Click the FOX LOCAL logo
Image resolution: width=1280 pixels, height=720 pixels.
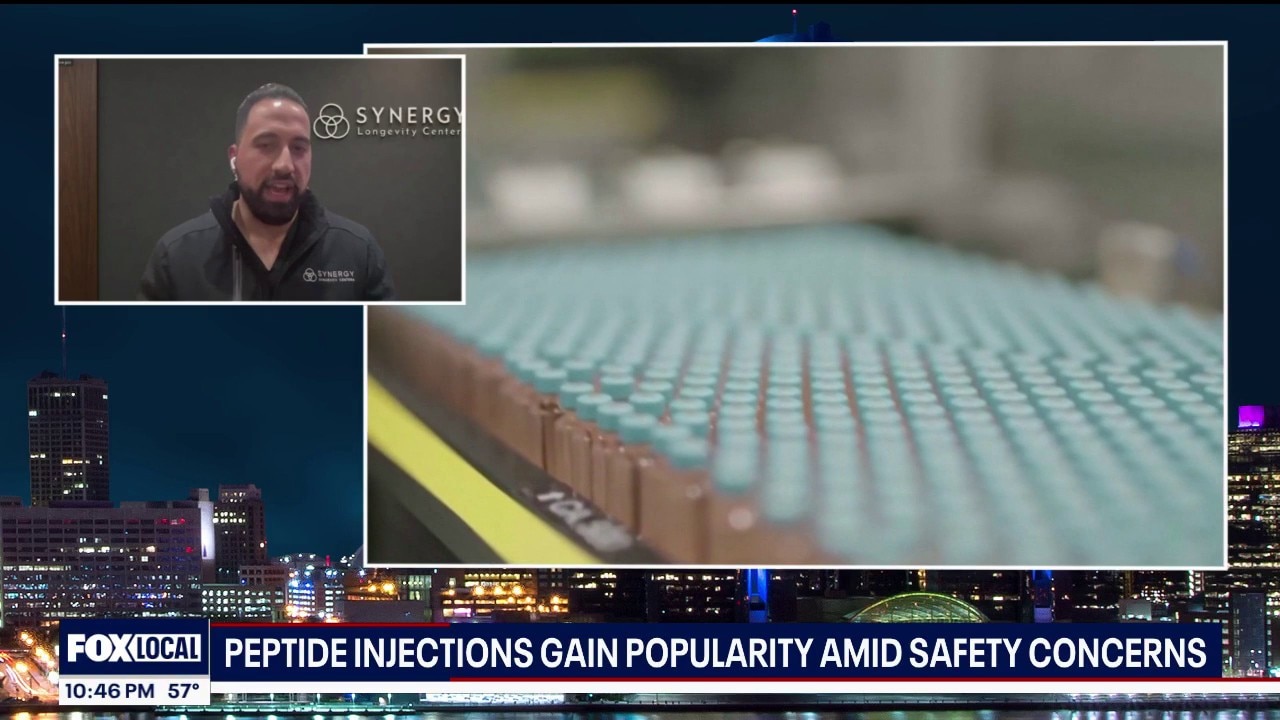coord(134,648)
